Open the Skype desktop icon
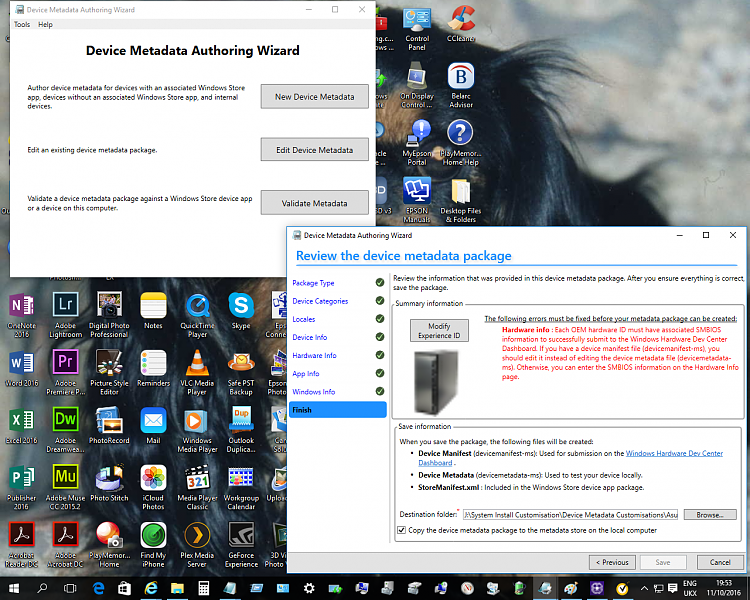 pos(241,311)
